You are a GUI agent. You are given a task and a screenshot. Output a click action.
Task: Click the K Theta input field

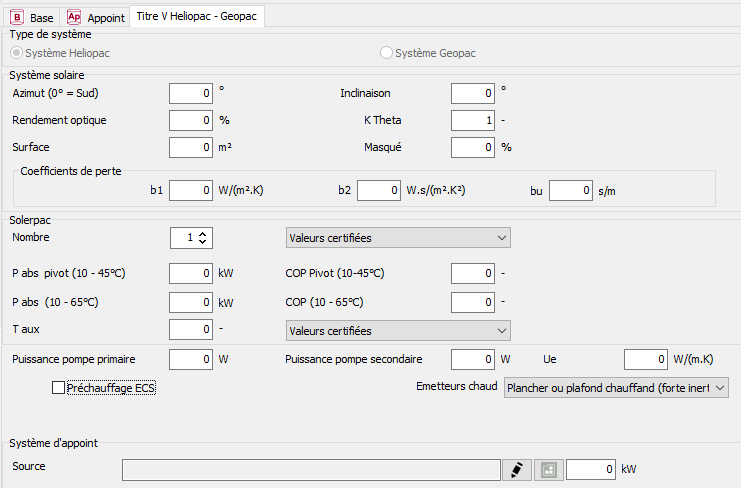(x=473, y=120)
